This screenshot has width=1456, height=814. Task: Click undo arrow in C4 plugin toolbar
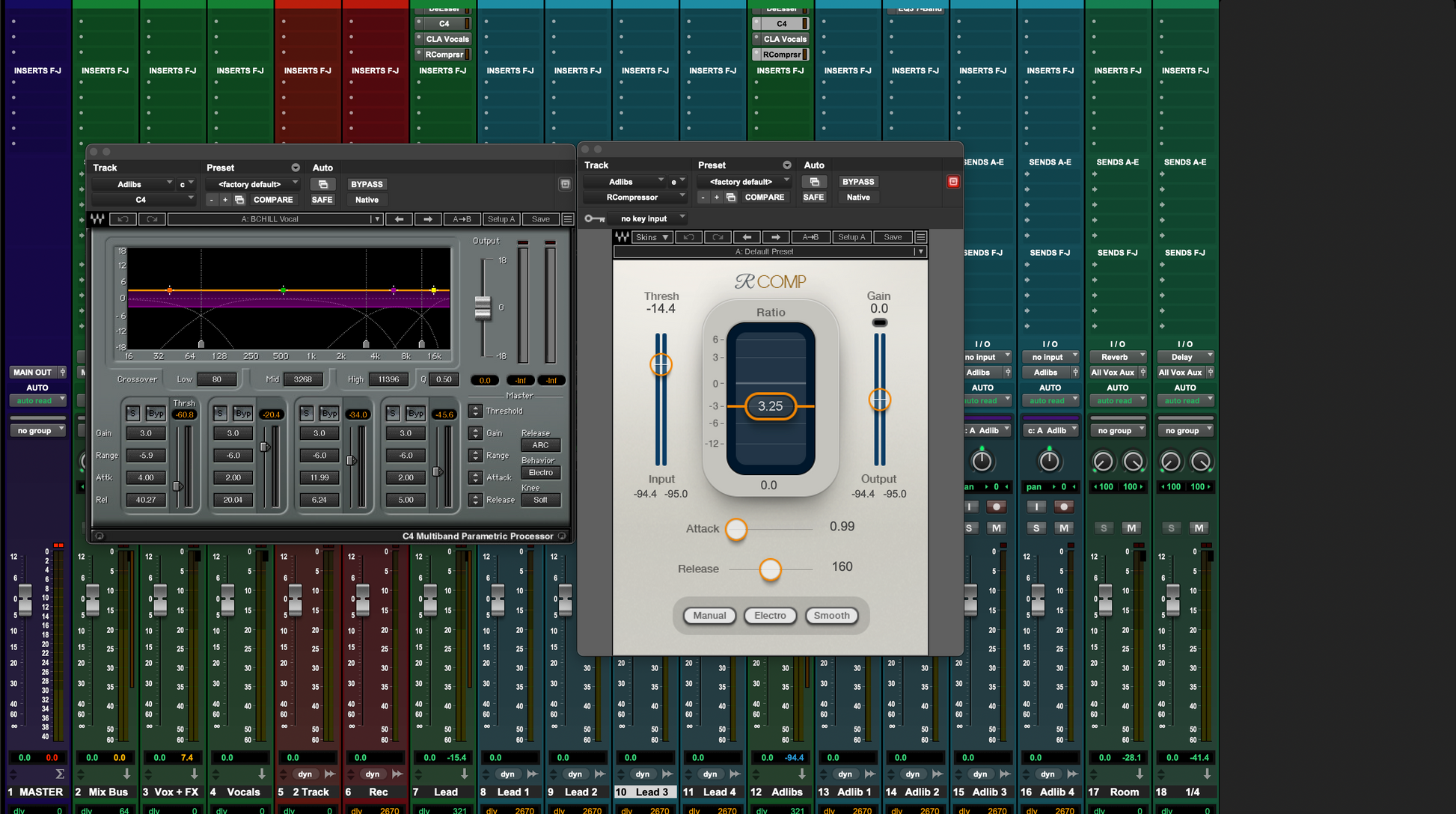click(x=123, y=219)
